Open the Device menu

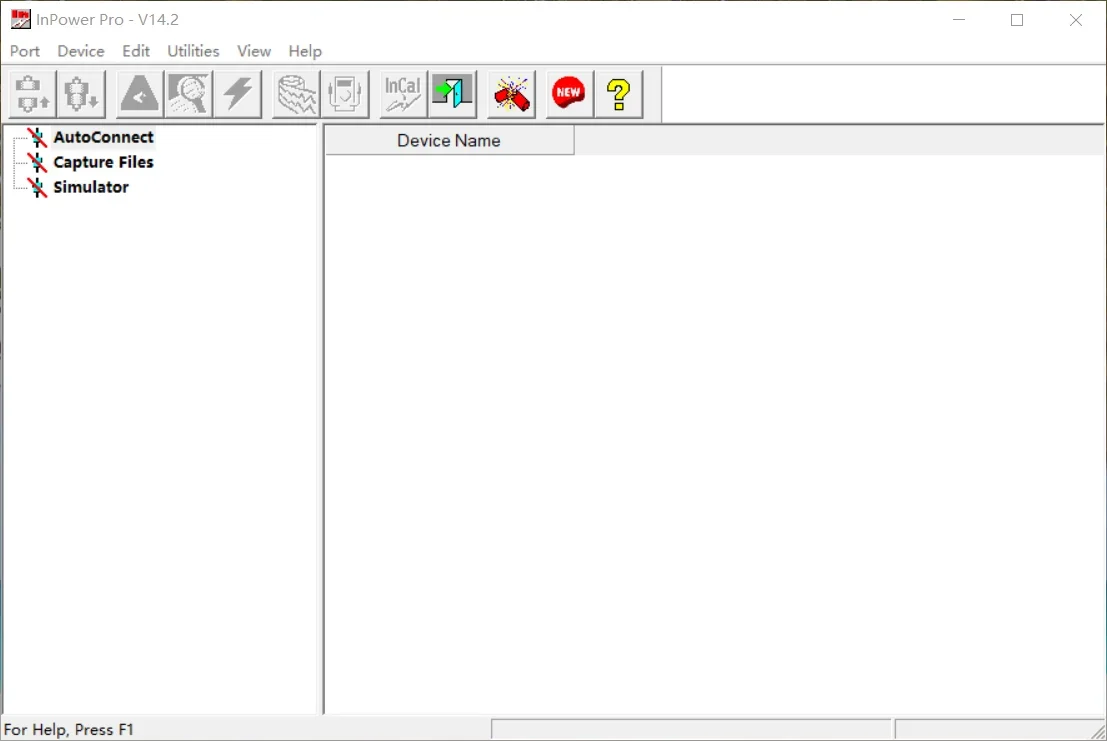pyautogui.click(x=80, y=51)
